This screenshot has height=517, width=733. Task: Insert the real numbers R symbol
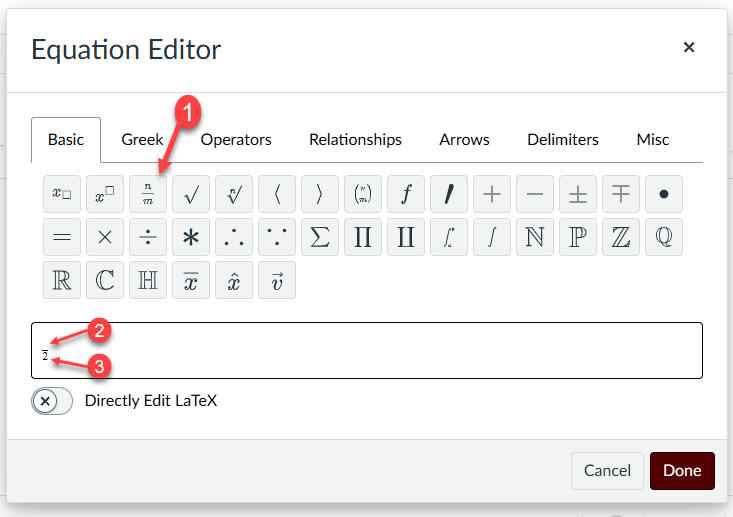click(x=62, y=280)
